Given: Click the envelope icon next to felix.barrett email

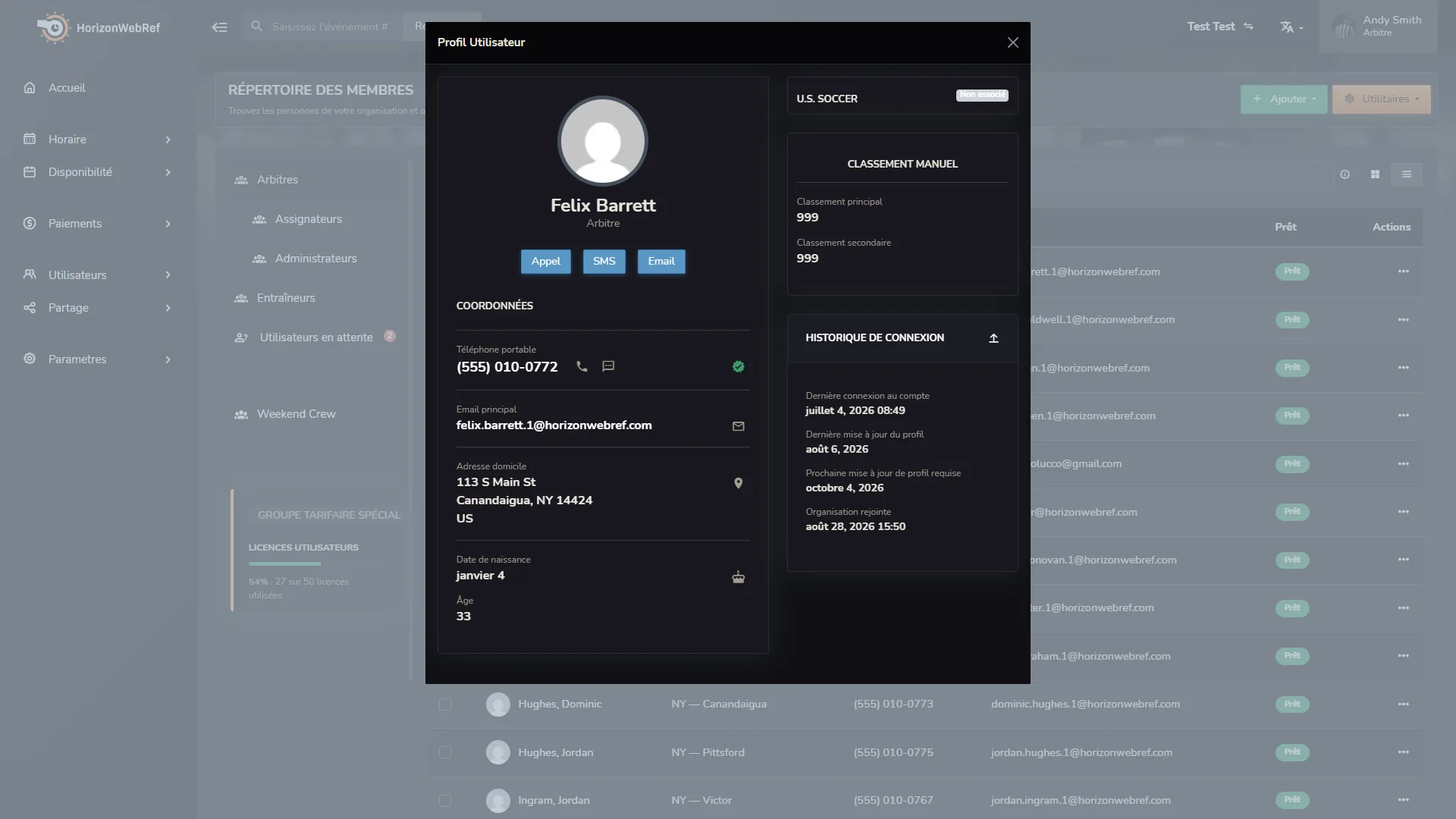Looking at the screenshot, I should tap(739, 426).
